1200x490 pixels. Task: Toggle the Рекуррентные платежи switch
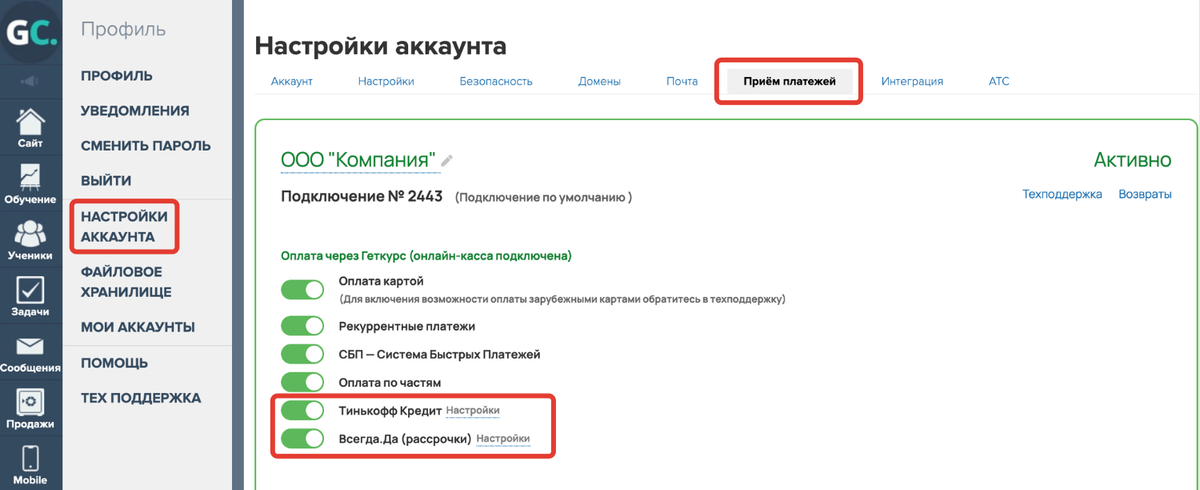[x=302, y=326]
